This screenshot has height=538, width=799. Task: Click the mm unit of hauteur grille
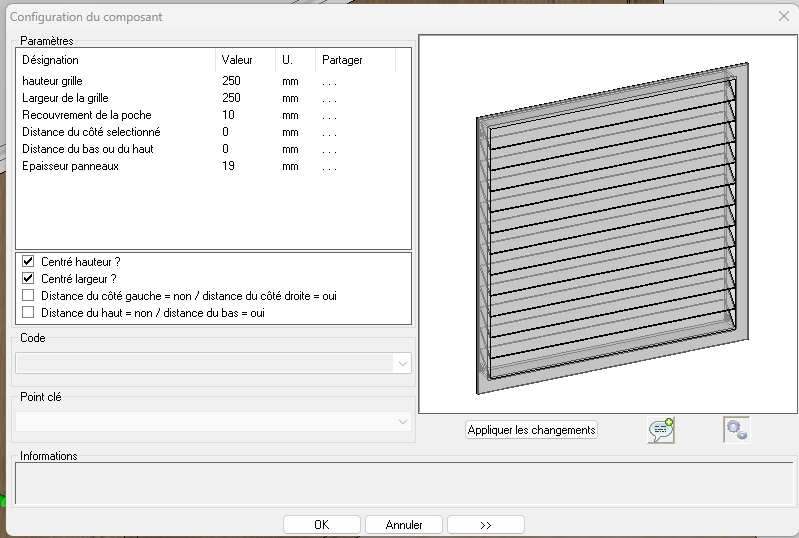(x=290, y=82)
